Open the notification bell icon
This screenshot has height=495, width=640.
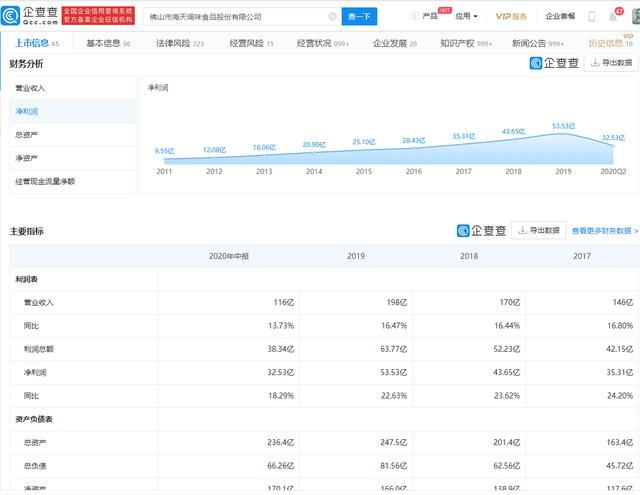614,17
